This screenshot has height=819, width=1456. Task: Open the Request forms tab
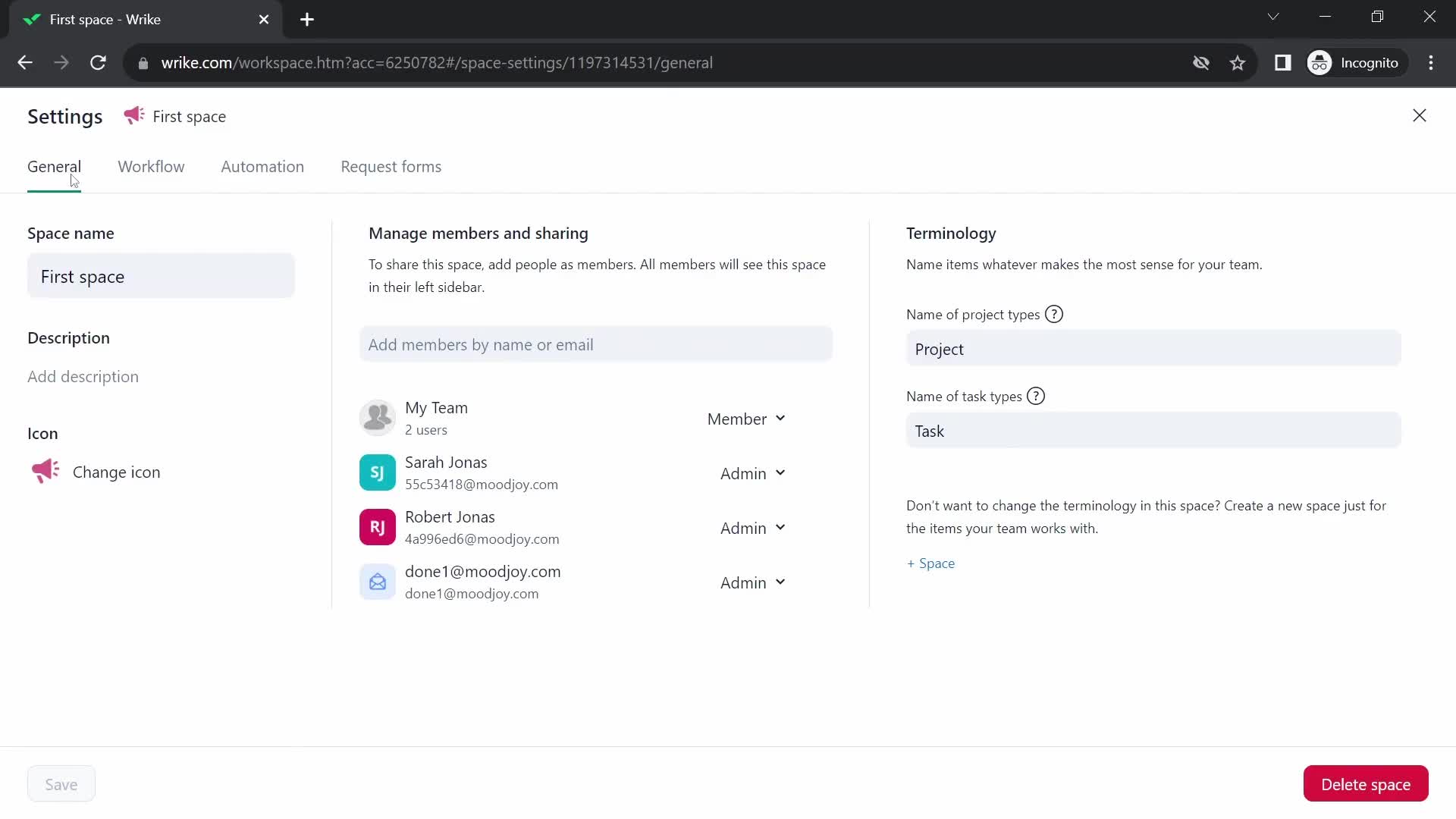click(391, 167)
